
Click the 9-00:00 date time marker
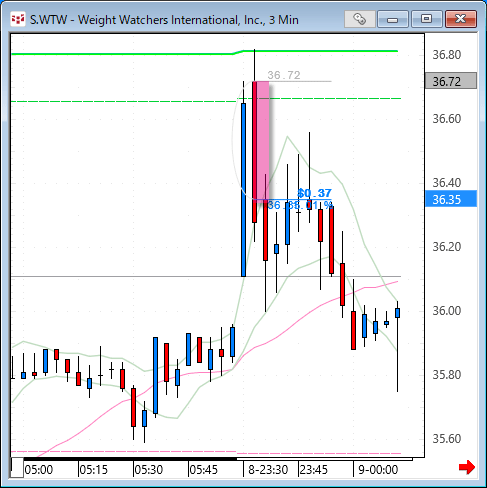(378, 470)
